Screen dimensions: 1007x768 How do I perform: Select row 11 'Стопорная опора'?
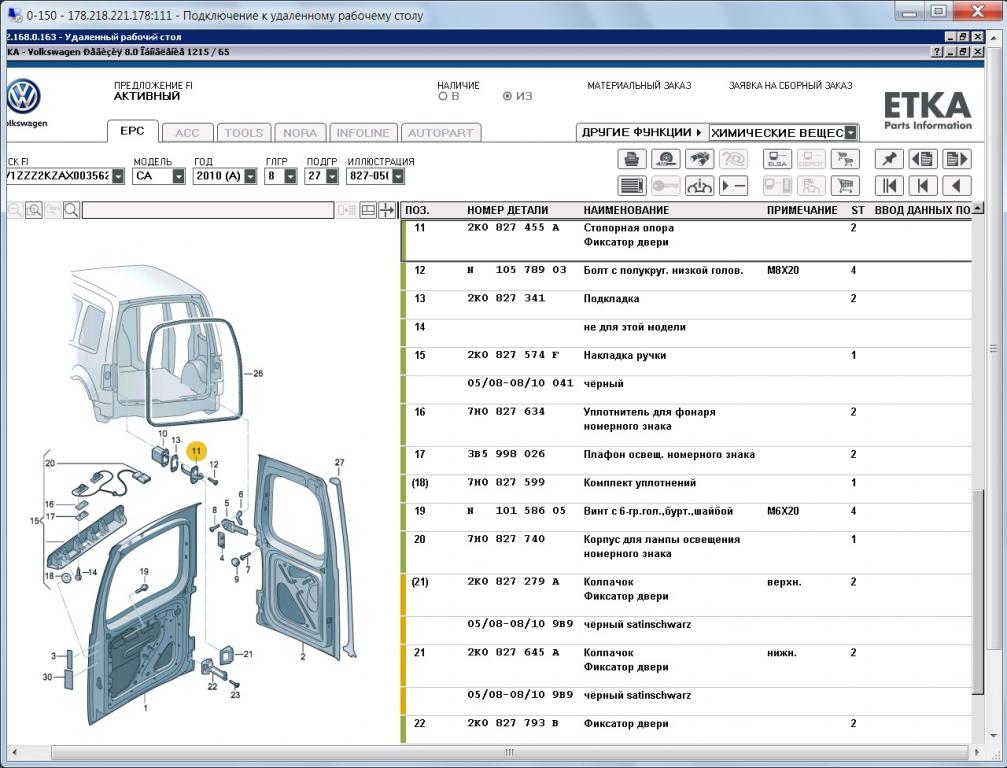(686, 240)
